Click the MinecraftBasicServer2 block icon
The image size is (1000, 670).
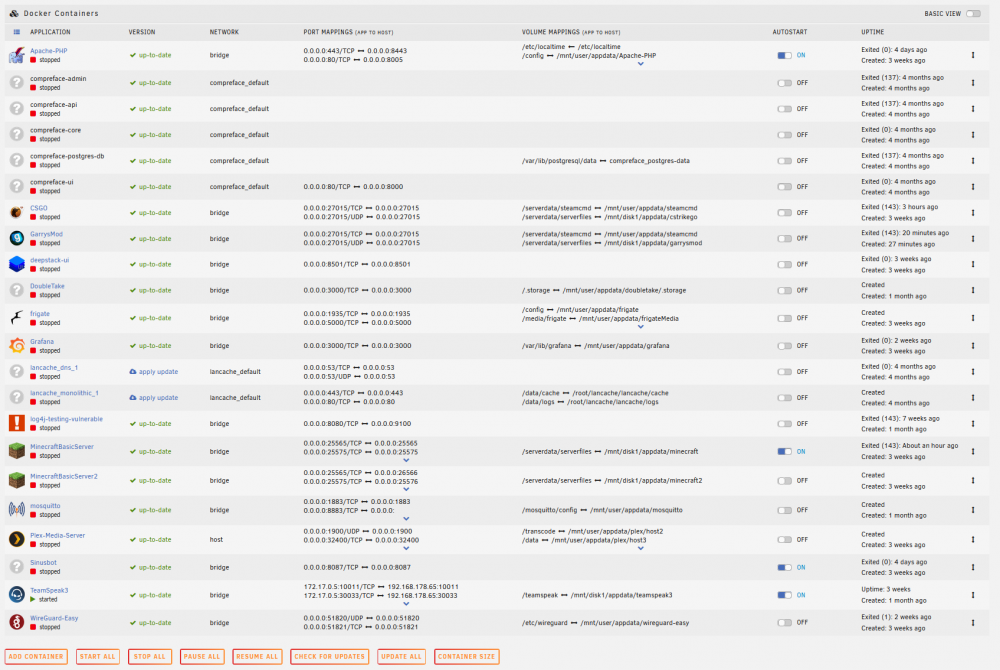pos(17,481)
